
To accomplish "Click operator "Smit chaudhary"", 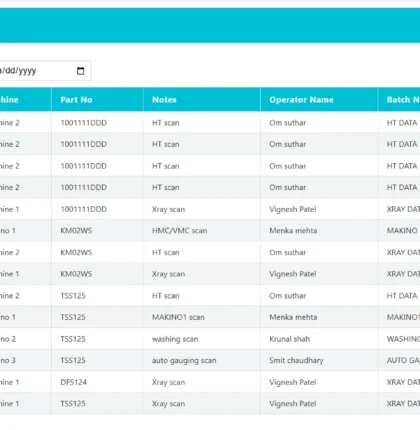I will tap(296, 360).
